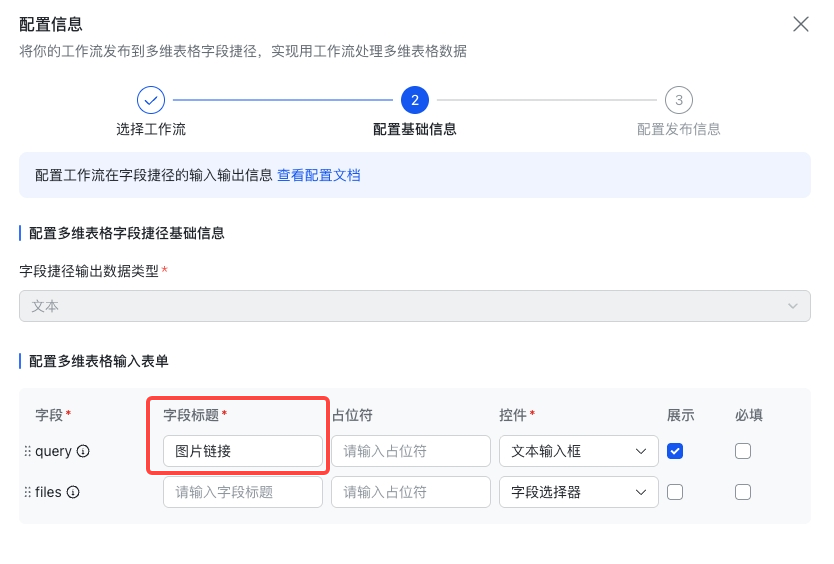Click the 图片链接 field title input

point(243,451)
